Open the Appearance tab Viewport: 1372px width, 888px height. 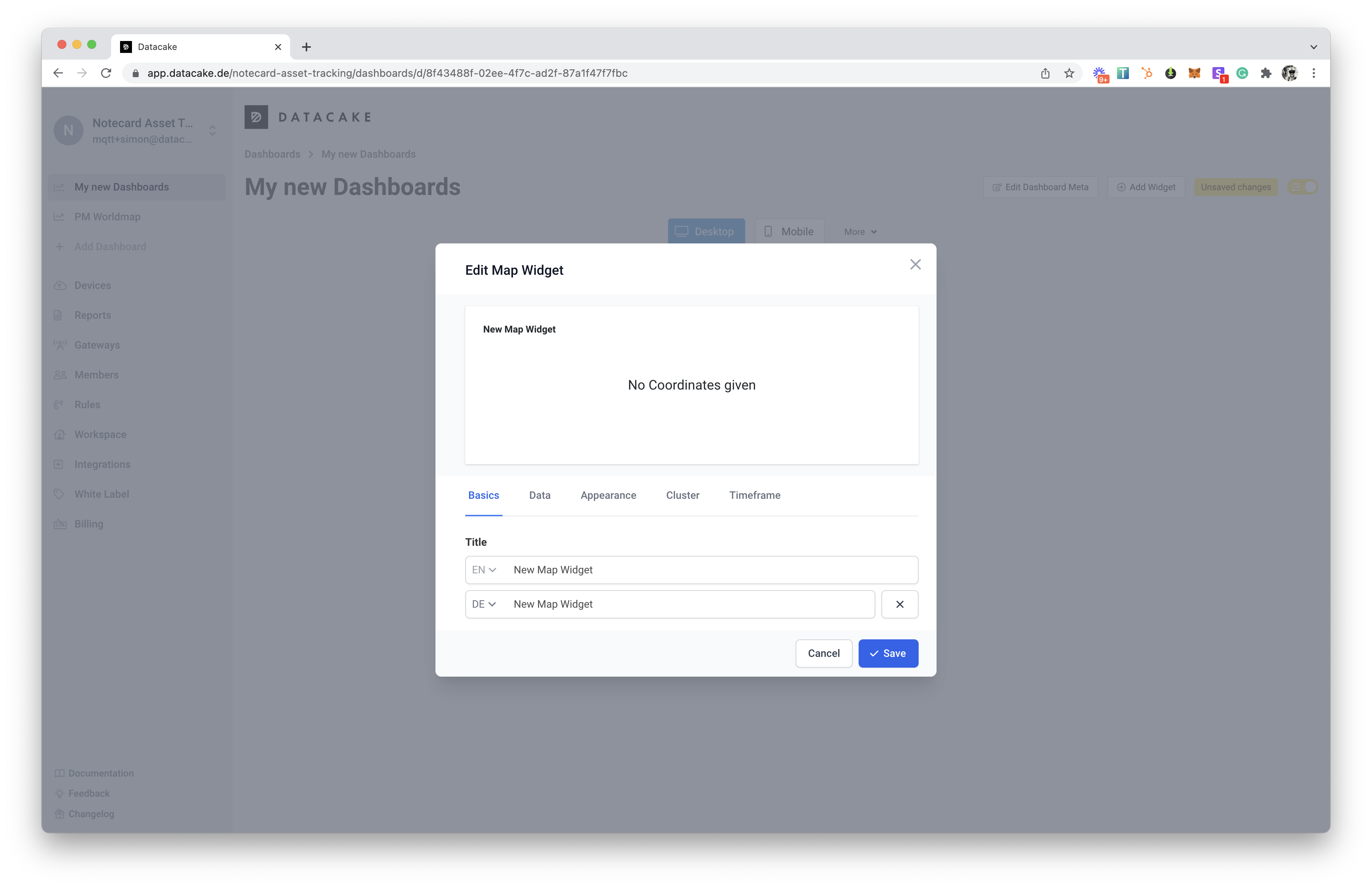(608, 495)
